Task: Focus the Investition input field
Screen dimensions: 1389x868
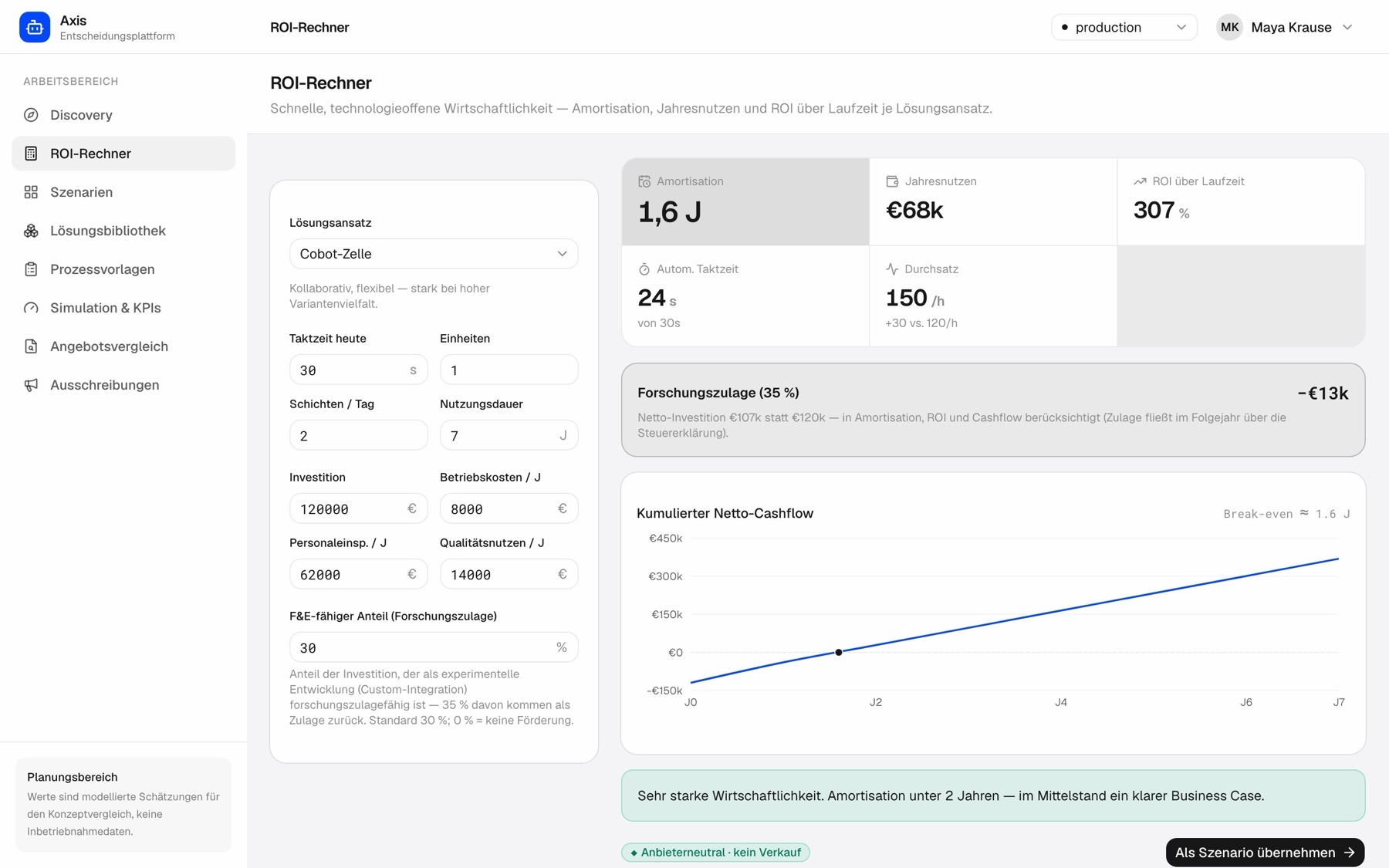Action: (358, 508)
